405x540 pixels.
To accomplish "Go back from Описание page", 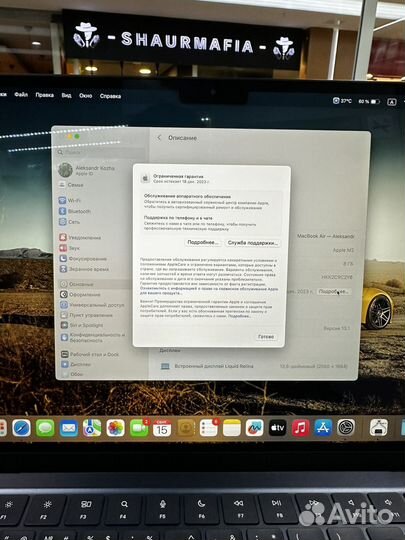I will point(159,137).
